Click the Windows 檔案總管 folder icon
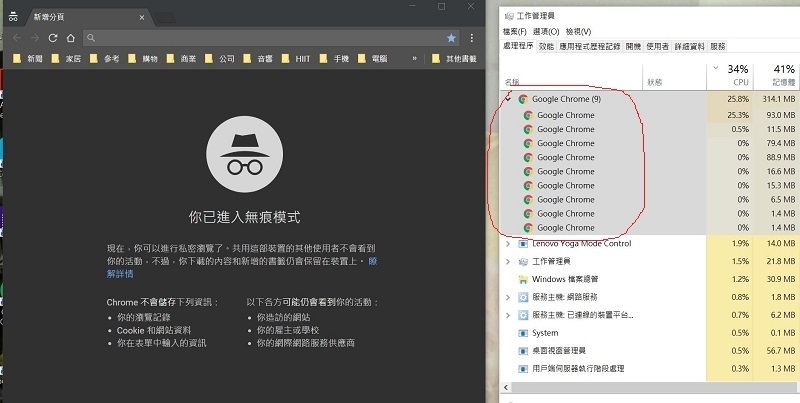Screen dimensions: 800x403 click(523, 279)
